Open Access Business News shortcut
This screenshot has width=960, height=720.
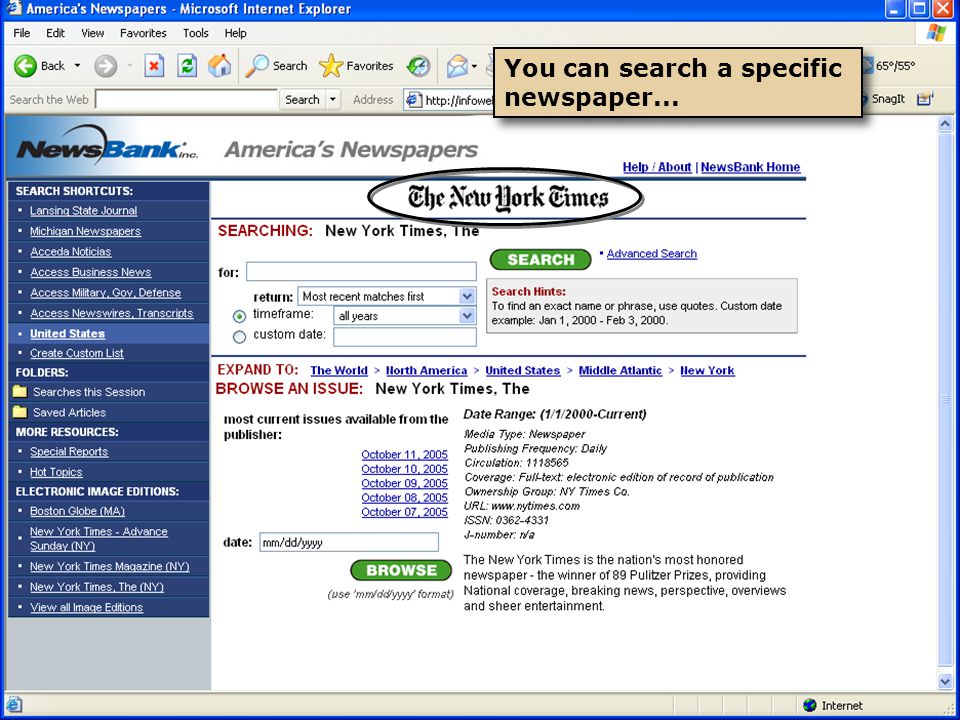tap(91, 272)
